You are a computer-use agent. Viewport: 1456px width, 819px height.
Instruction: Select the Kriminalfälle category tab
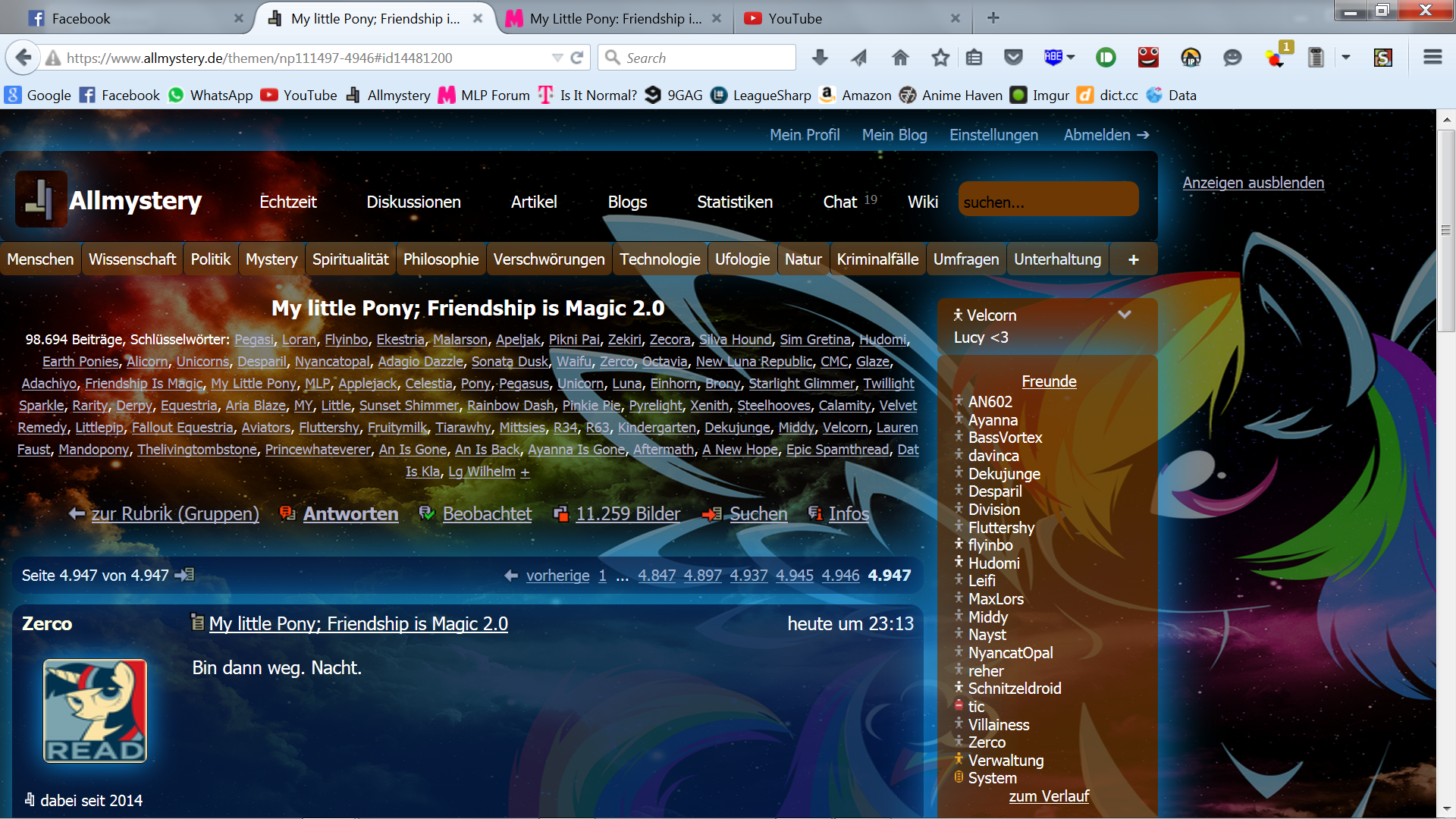[877, 259]
